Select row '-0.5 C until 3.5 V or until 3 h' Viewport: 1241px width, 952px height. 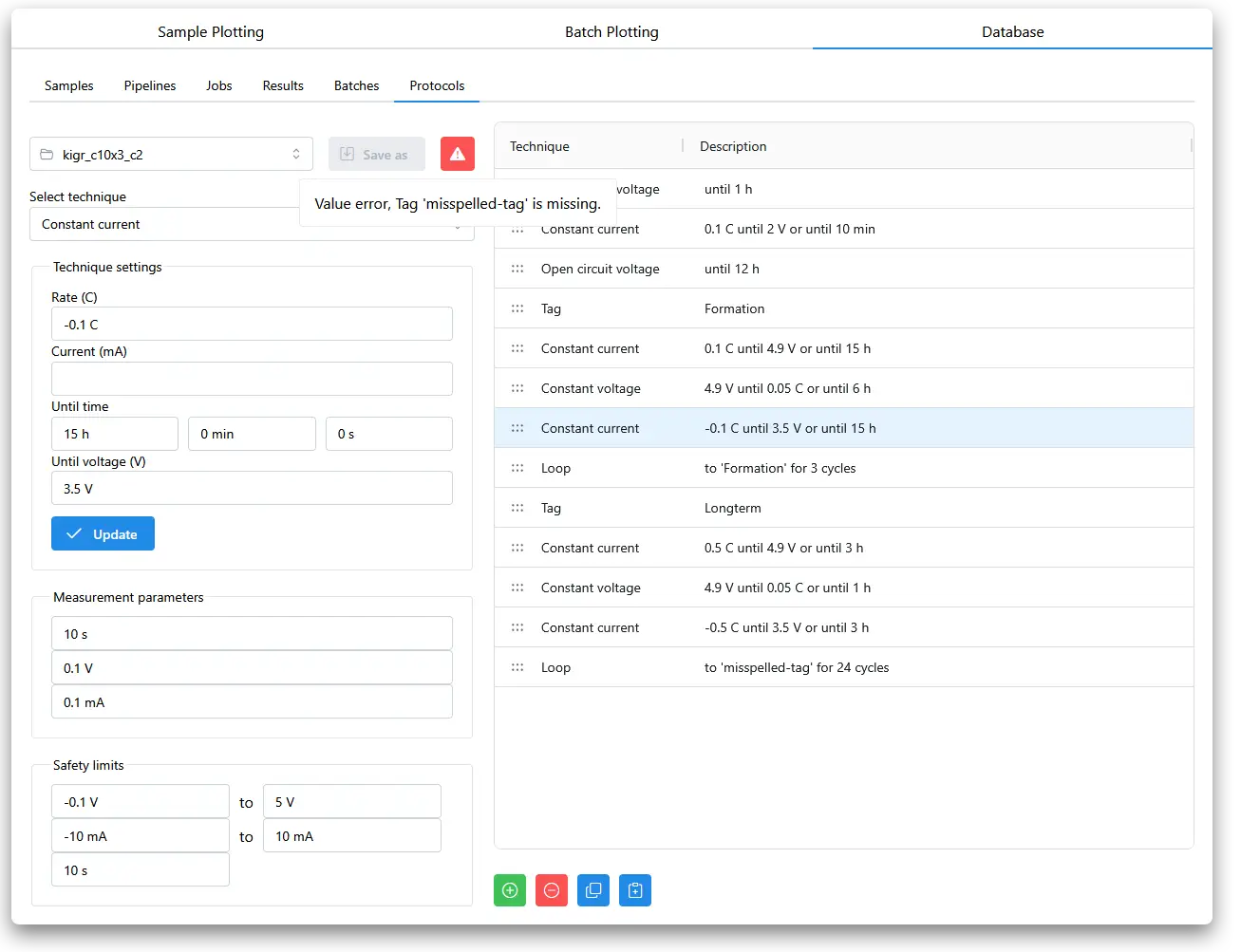[x=844, y=627]
